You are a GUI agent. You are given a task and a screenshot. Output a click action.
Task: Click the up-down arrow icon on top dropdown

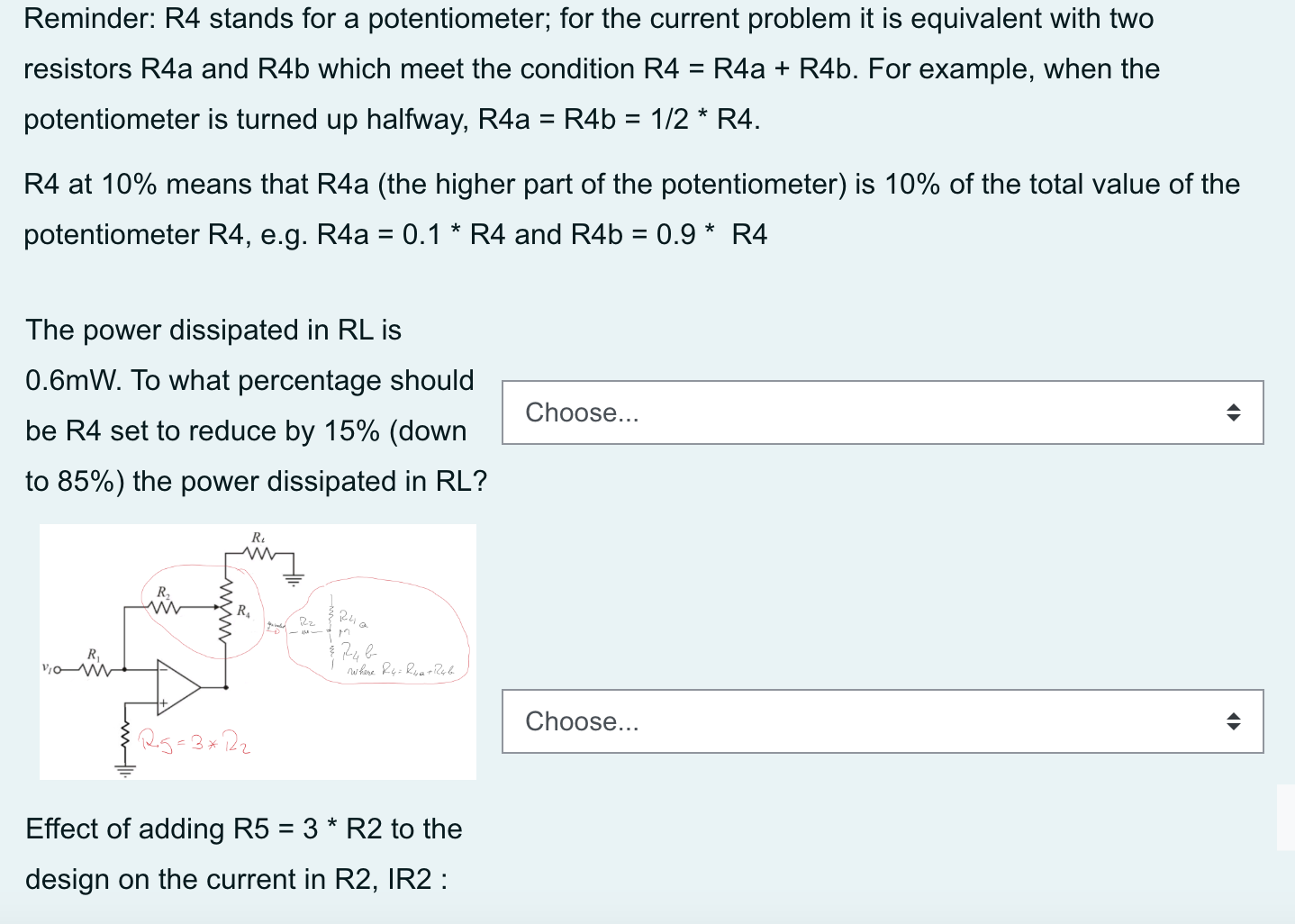(1233, 412)
